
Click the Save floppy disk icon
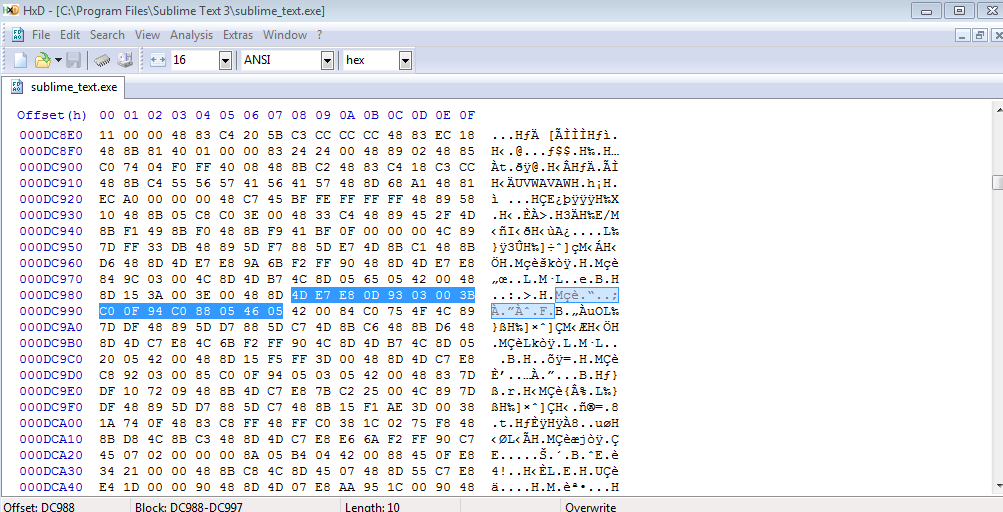[74, 60]
